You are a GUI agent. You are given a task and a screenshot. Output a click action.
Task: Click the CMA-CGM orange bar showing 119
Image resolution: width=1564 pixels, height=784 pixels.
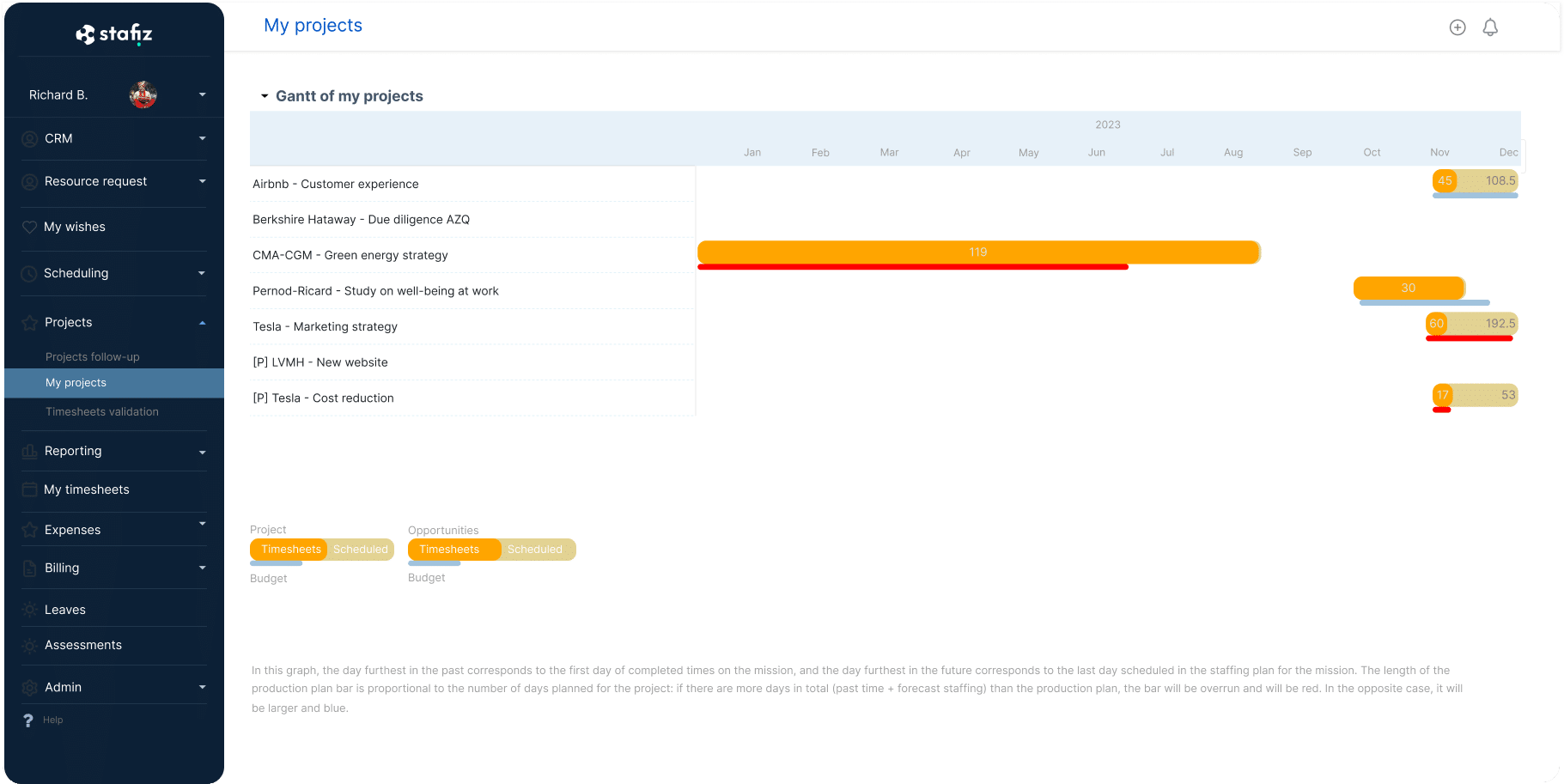[977, 252]
